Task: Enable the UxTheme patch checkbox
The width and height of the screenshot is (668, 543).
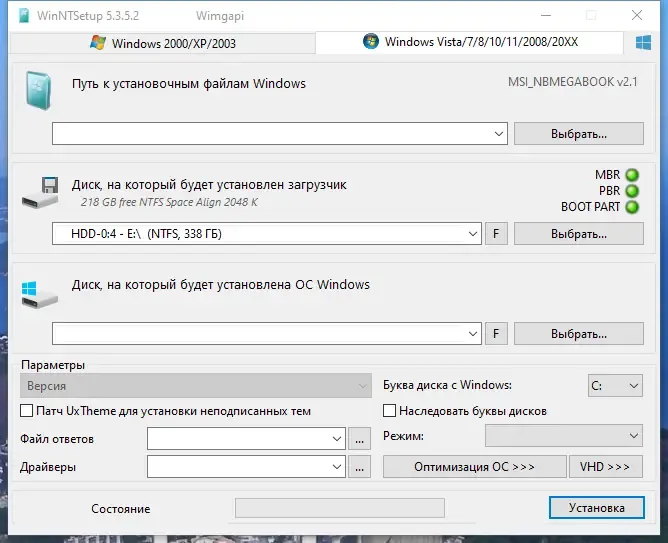Action: 26,411
